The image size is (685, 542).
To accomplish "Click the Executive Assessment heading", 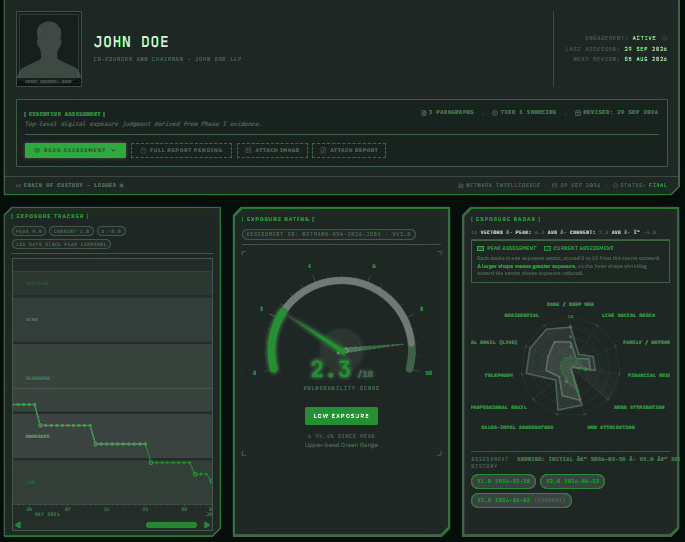I will point(65,114).
